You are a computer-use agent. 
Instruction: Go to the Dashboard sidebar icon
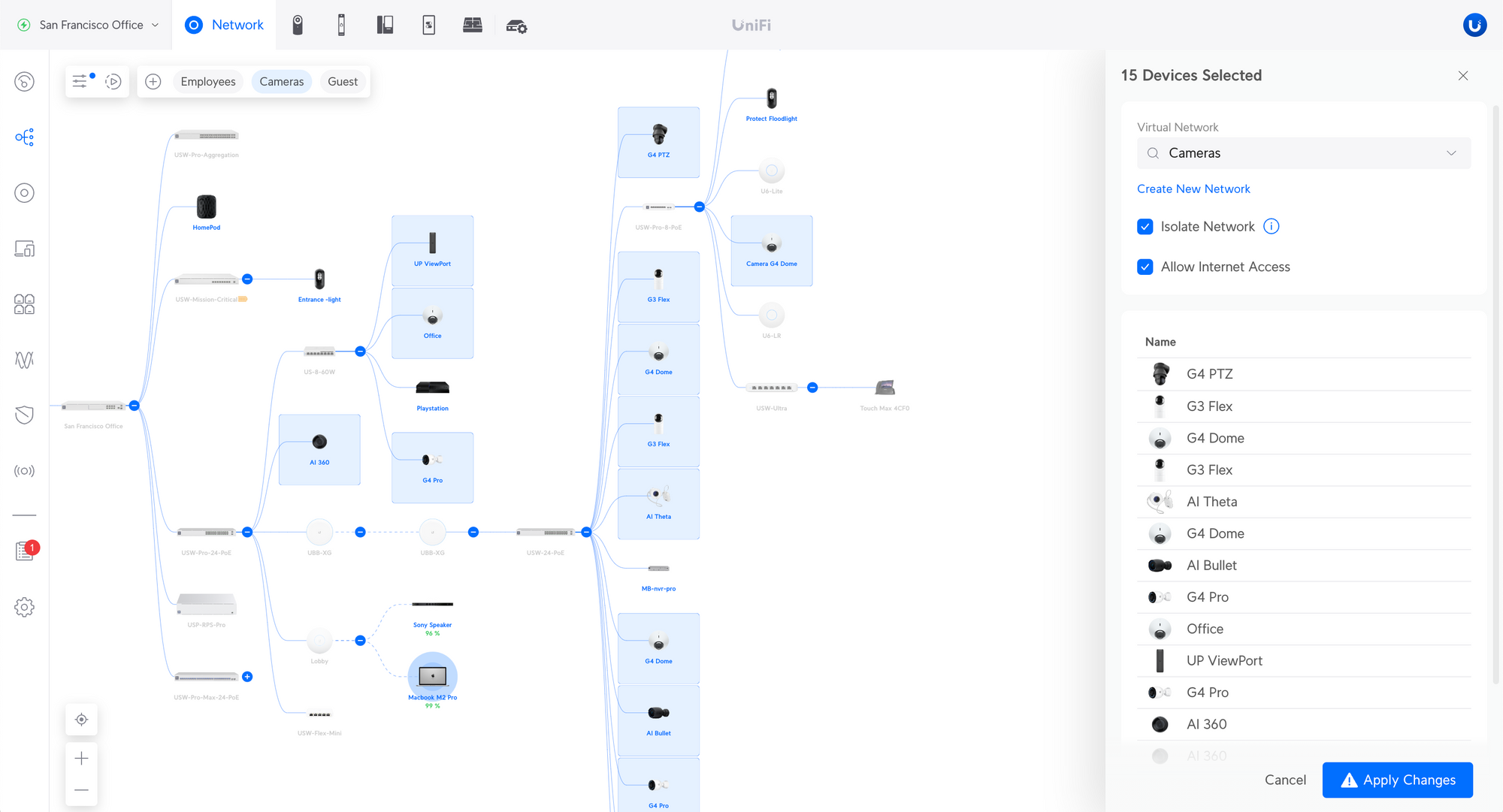point(24,81)
